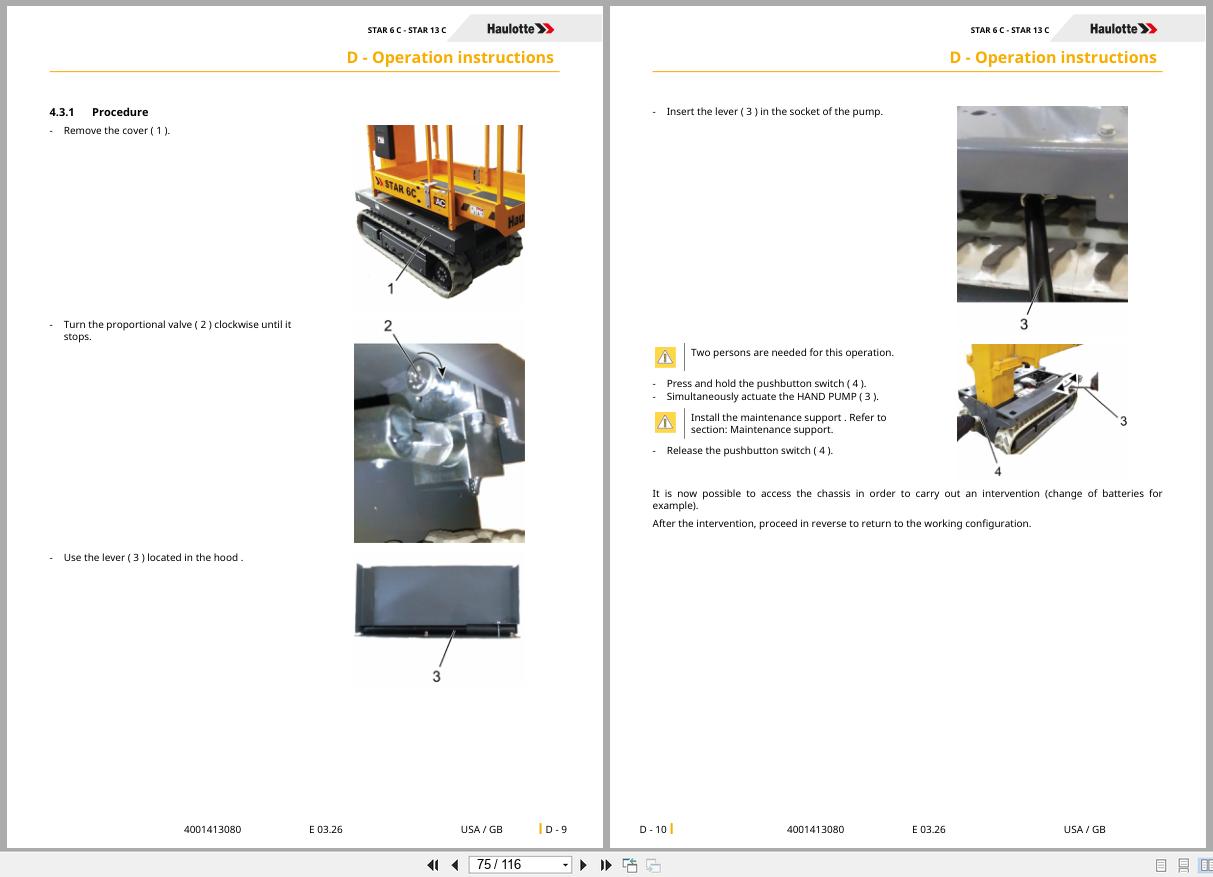
Task: Click the grayed-out next view icon
Action: point(653,865)
